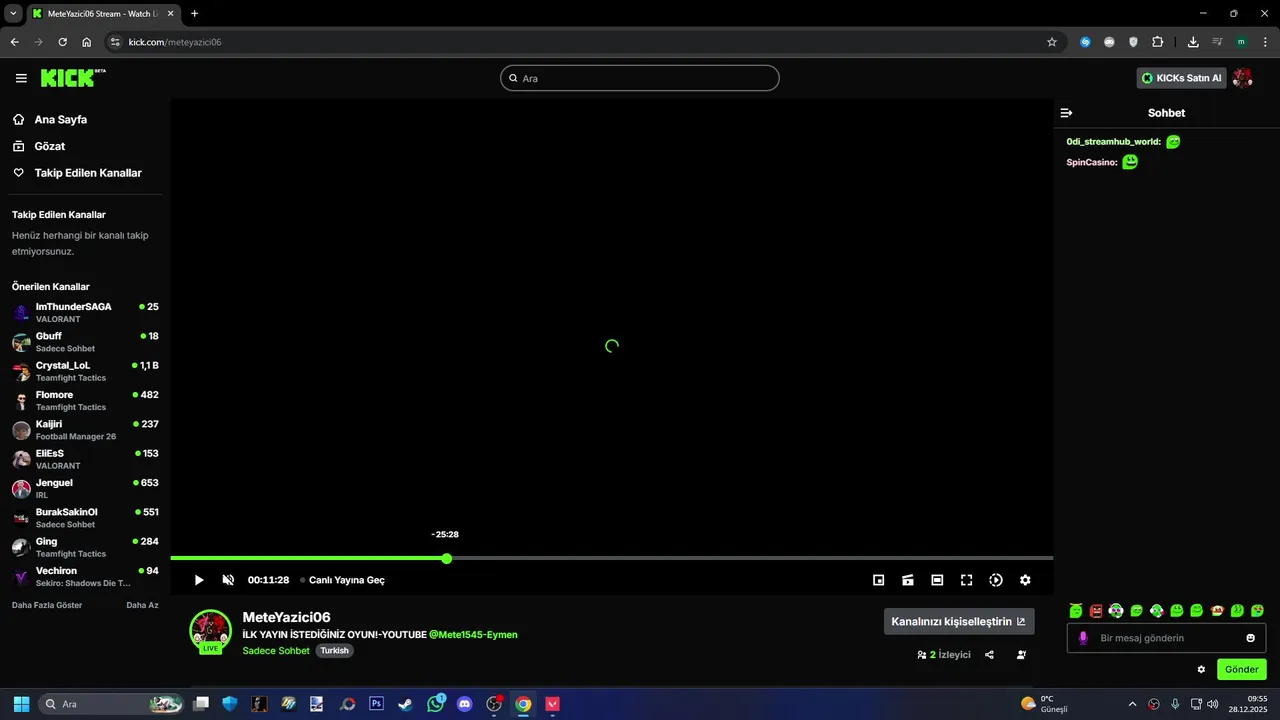1280x720 pixels.
Task: Open Vechiron Sekiro channel
Action: coord(85,576)
